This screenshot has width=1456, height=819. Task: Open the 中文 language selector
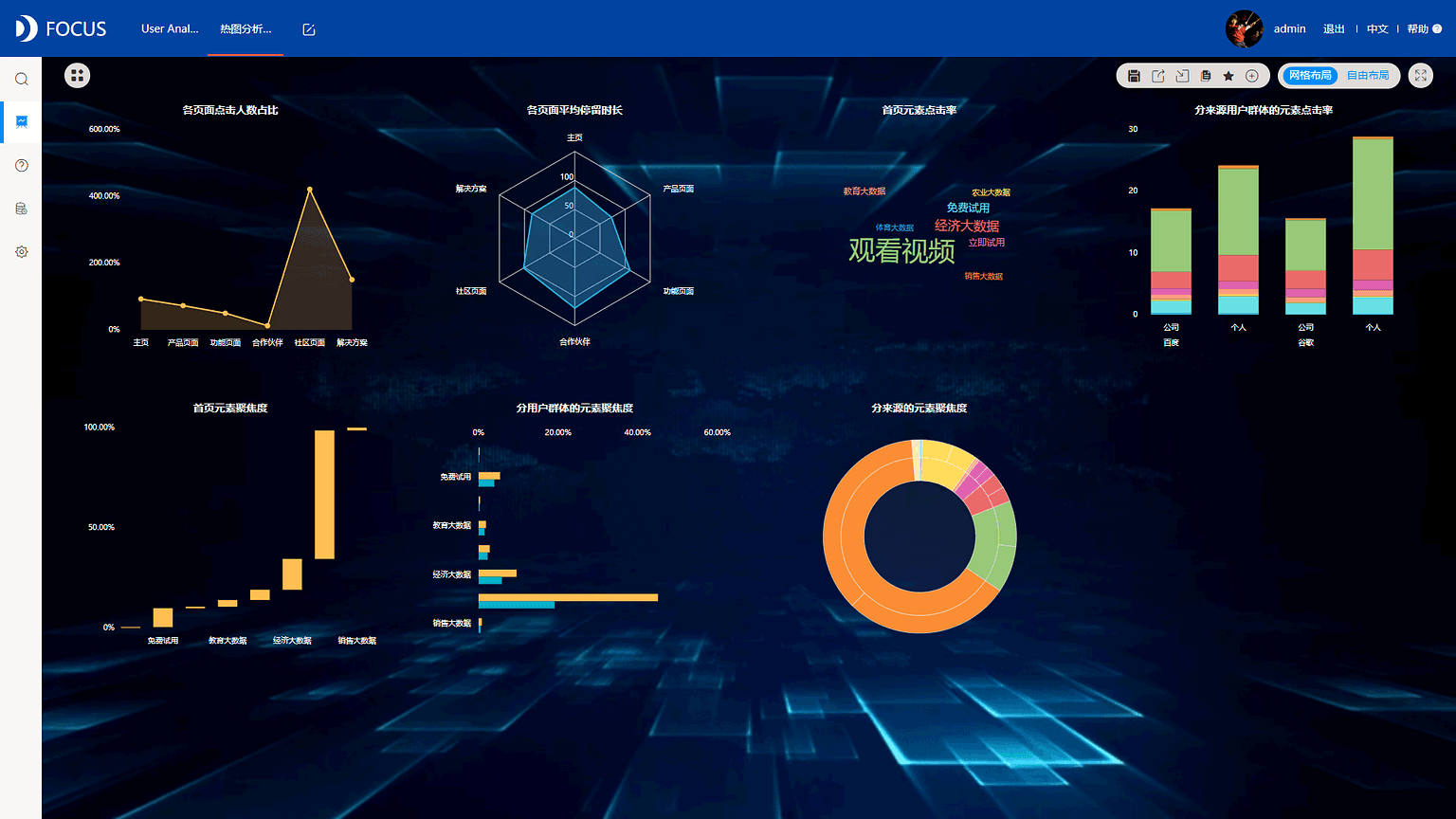click(1377, 29)
